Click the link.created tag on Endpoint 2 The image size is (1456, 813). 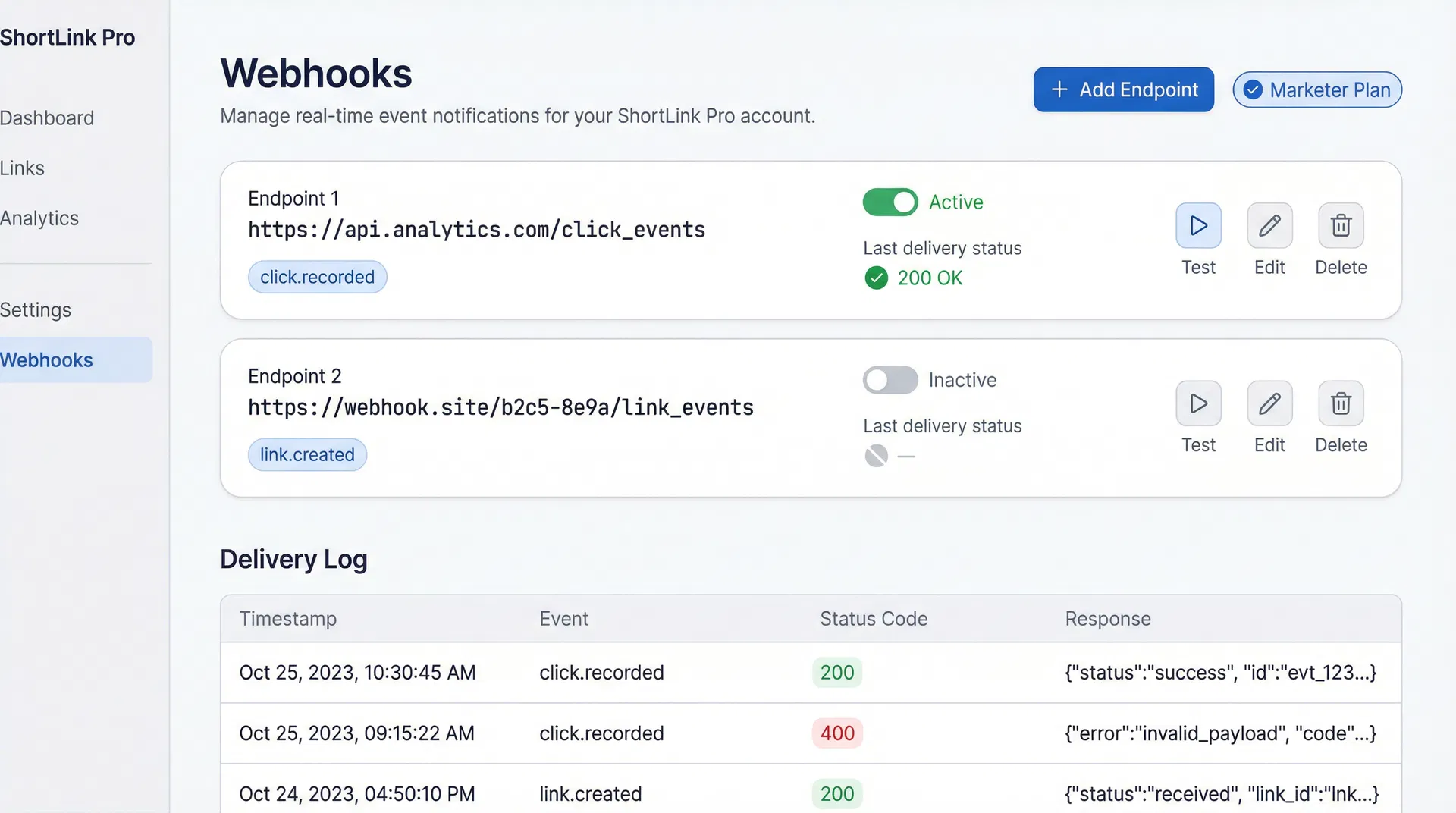(307, 454)
